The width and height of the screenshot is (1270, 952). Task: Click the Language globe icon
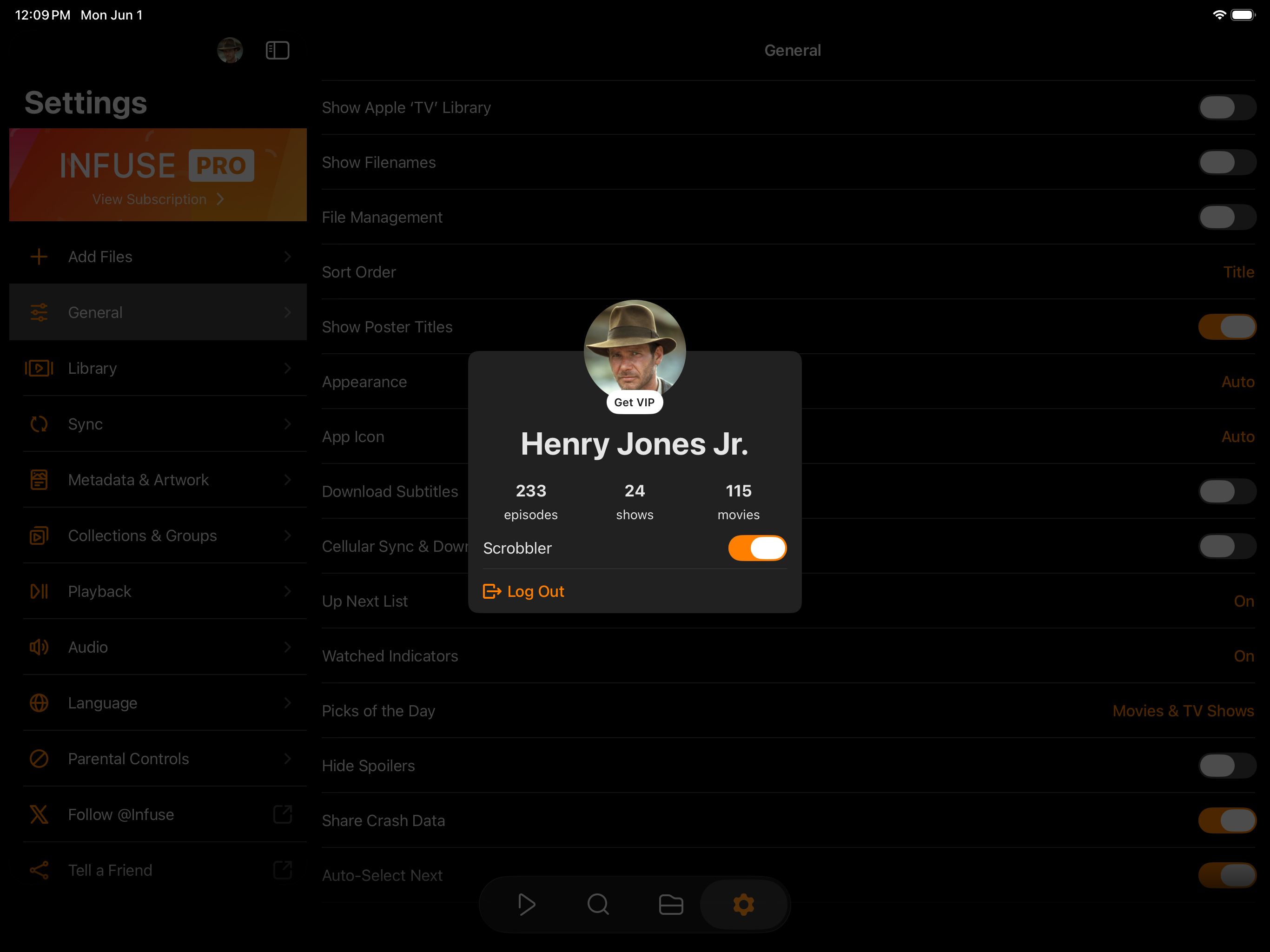click(39, 703)
